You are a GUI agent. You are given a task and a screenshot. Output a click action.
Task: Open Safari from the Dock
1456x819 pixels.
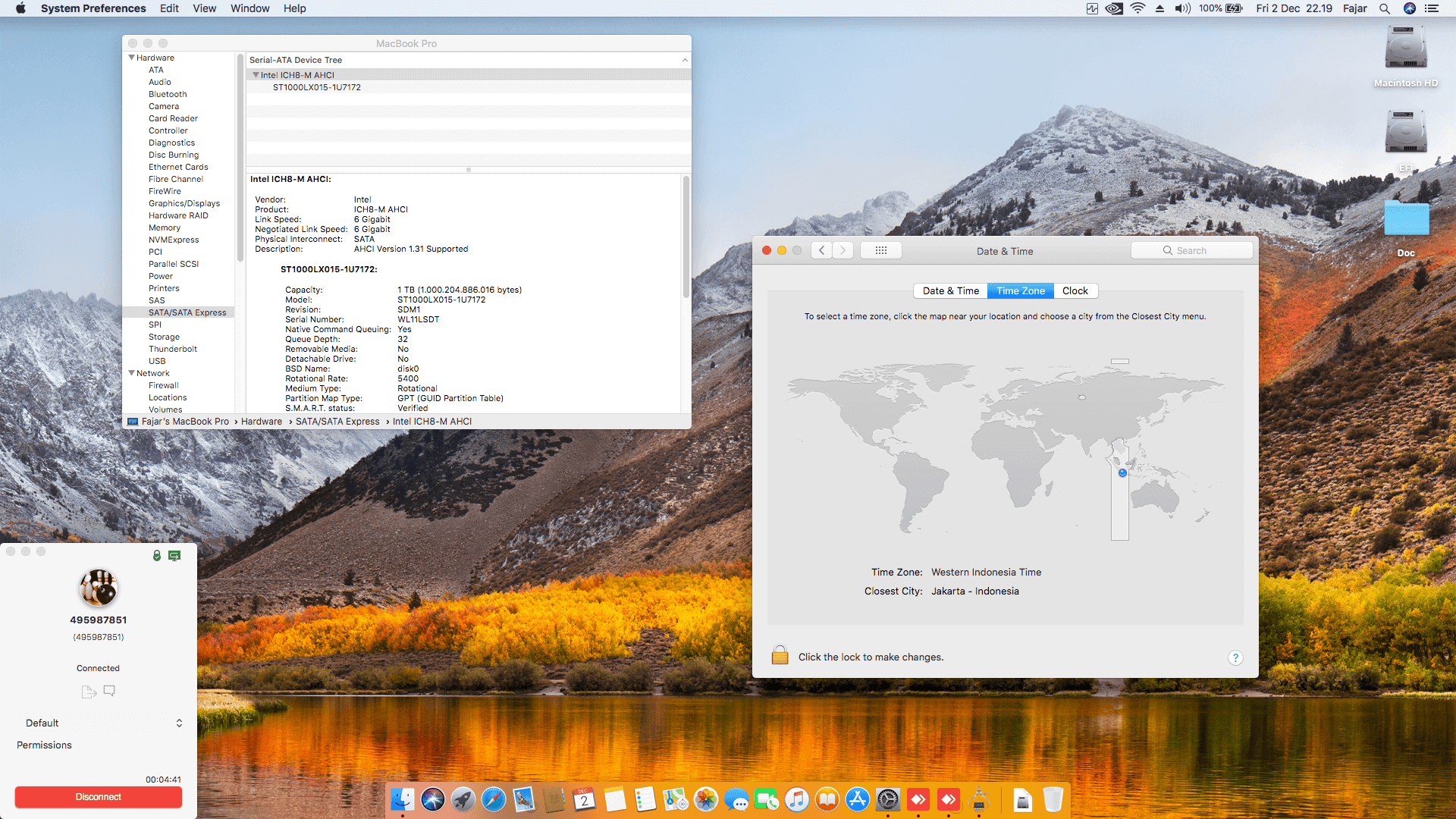pyautogui.click(x=493, y=799)
